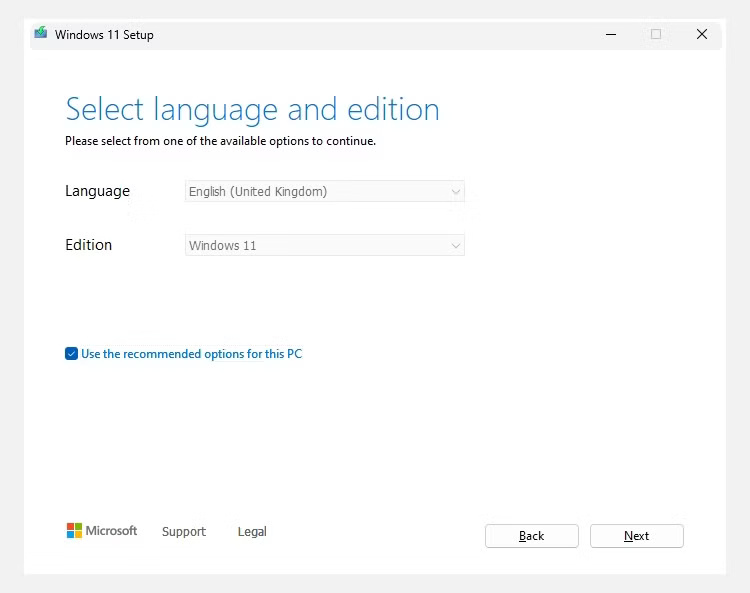Click the Language dropdown chevron arrow
The image size is (750, 593).
point(456,191)
